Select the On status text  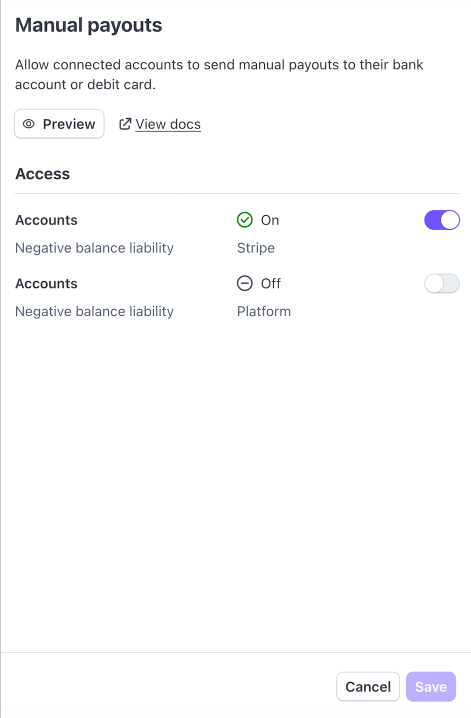[270, 220]
